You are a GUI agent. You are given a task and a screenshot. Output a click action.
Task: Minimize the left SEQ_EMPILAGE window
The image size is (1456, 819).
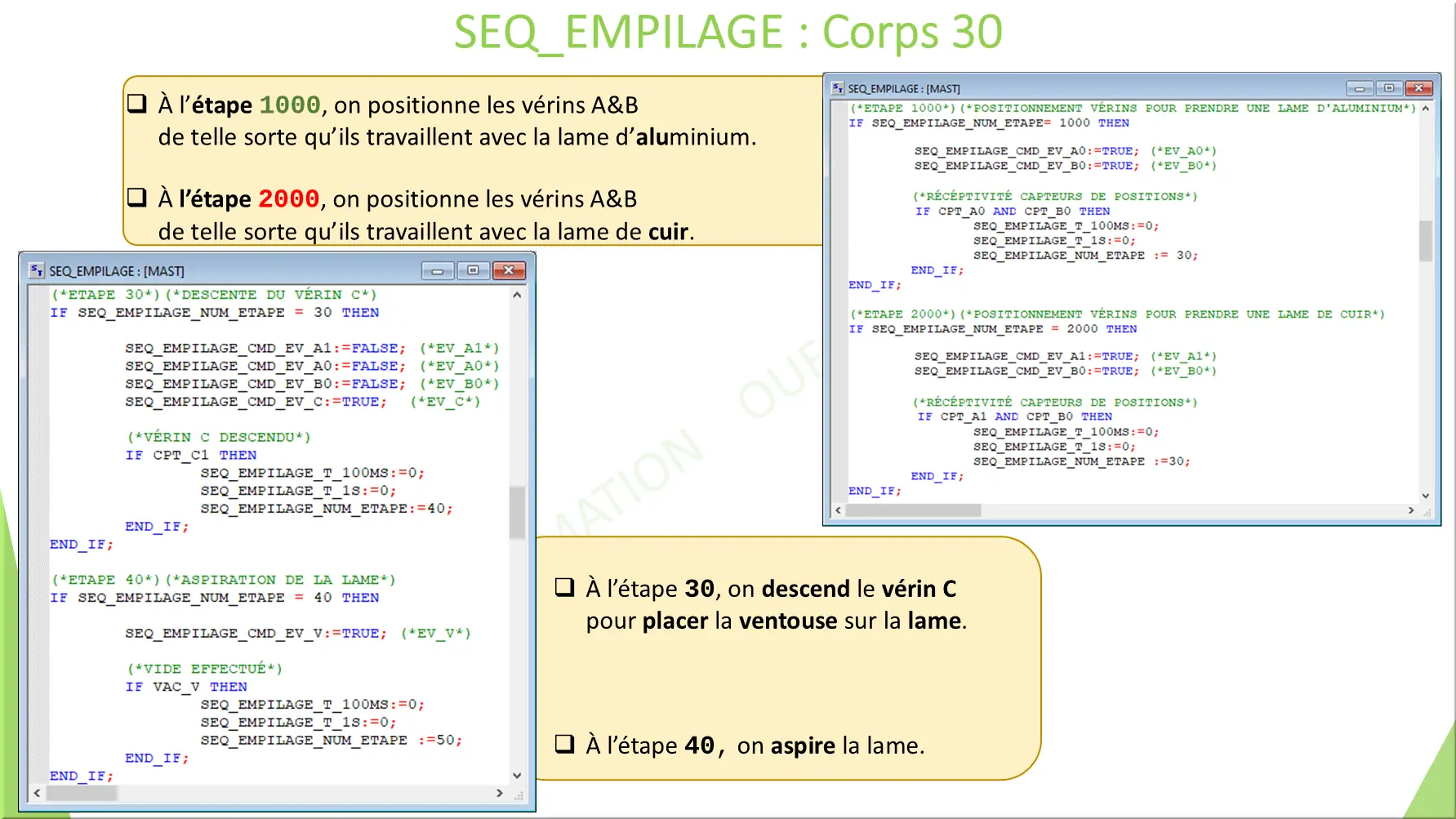439,270
